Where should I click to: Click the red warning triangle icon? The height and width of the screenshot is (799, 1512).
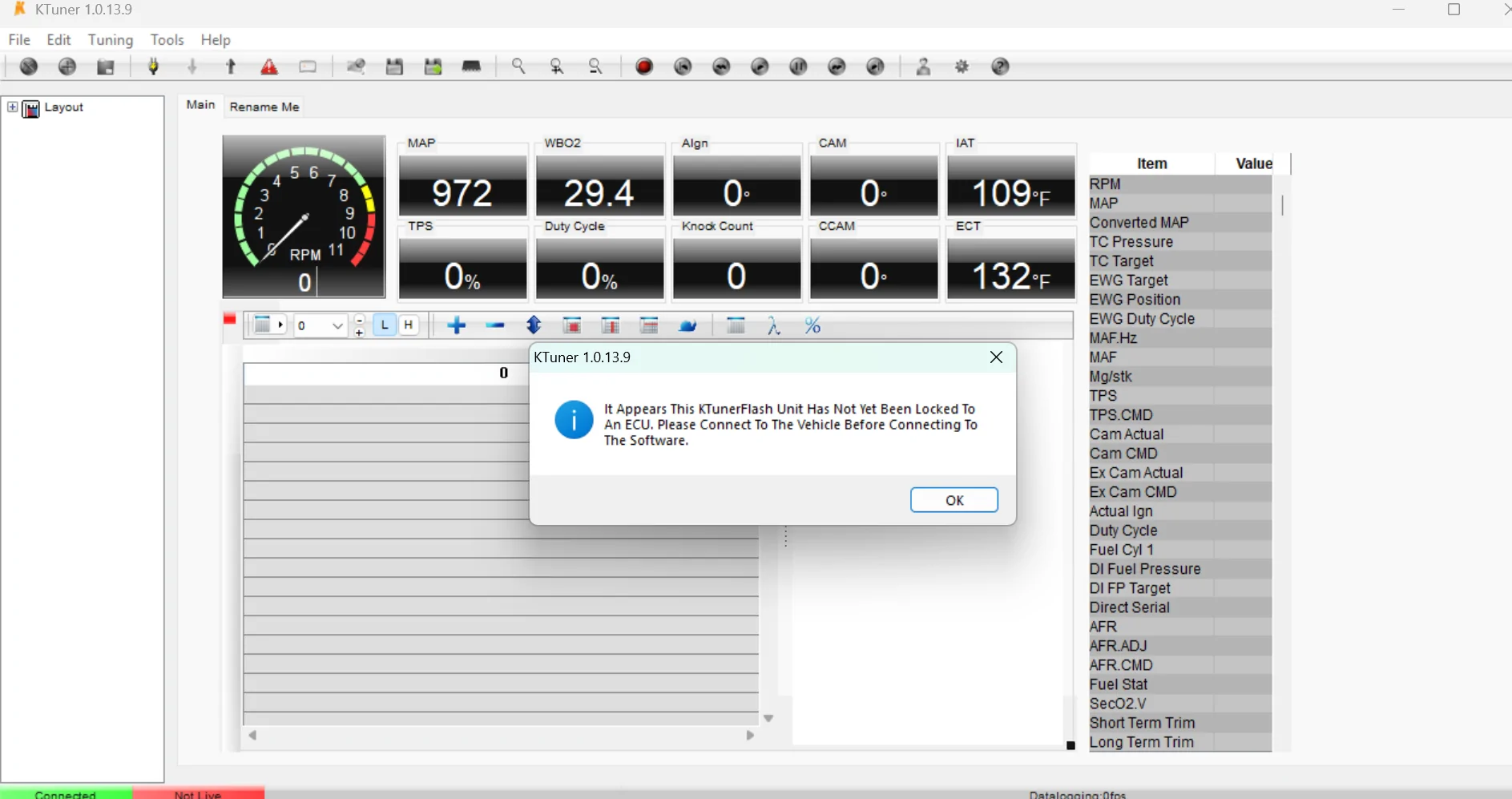[x=269, y=67]
